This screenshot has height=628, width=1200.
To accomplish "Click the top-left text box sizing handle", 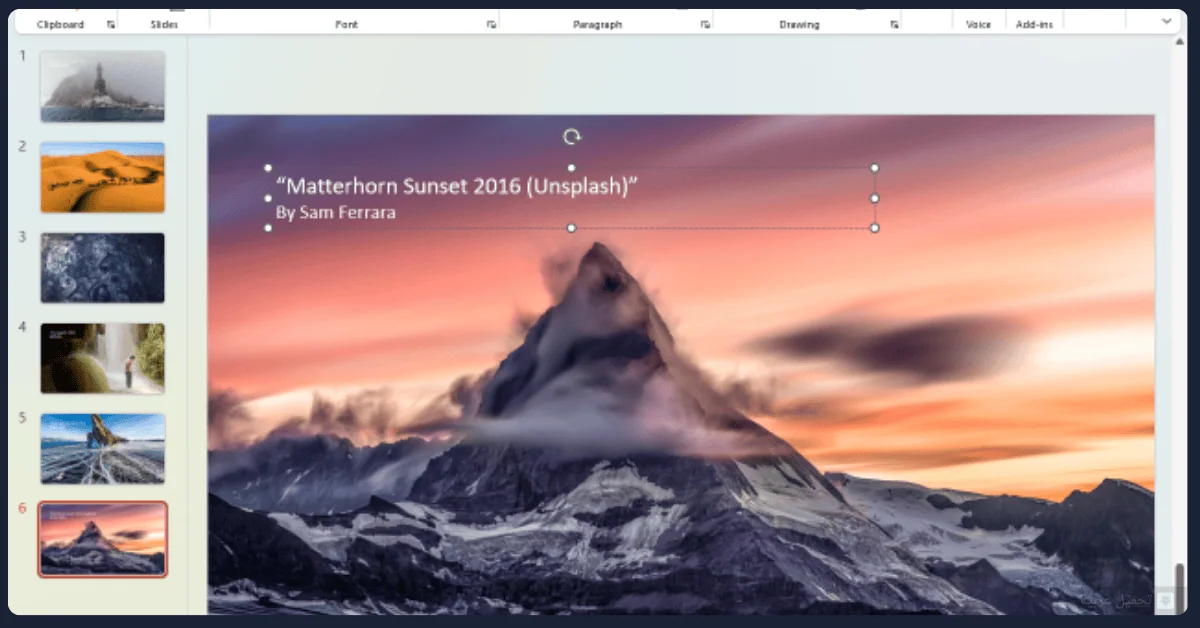I will (268, 168).
